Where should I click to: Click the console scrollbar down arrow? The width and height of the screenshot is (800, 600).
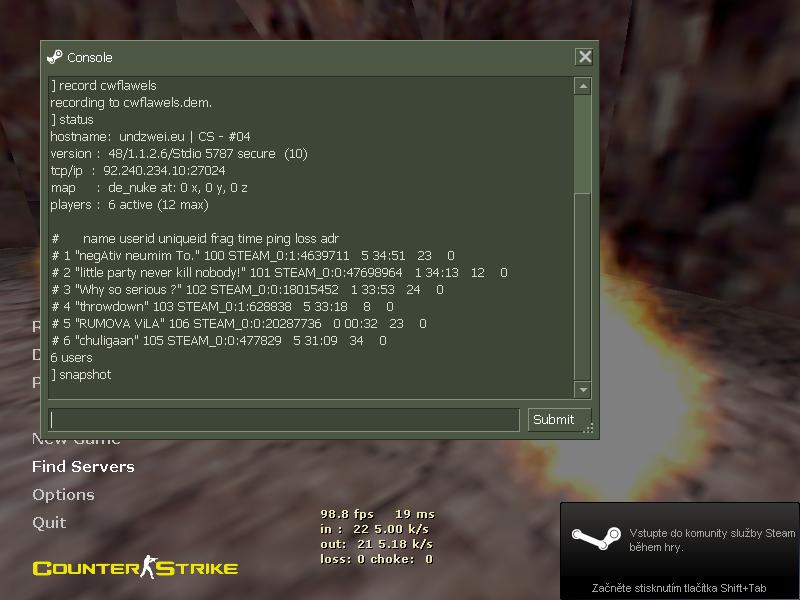click(583, 390)
